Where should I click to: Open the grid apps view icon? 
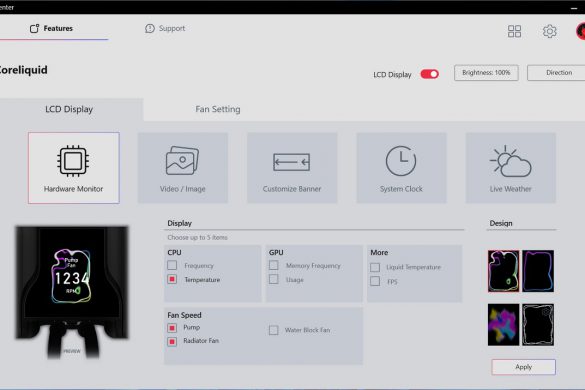click(x=514, y=31)
